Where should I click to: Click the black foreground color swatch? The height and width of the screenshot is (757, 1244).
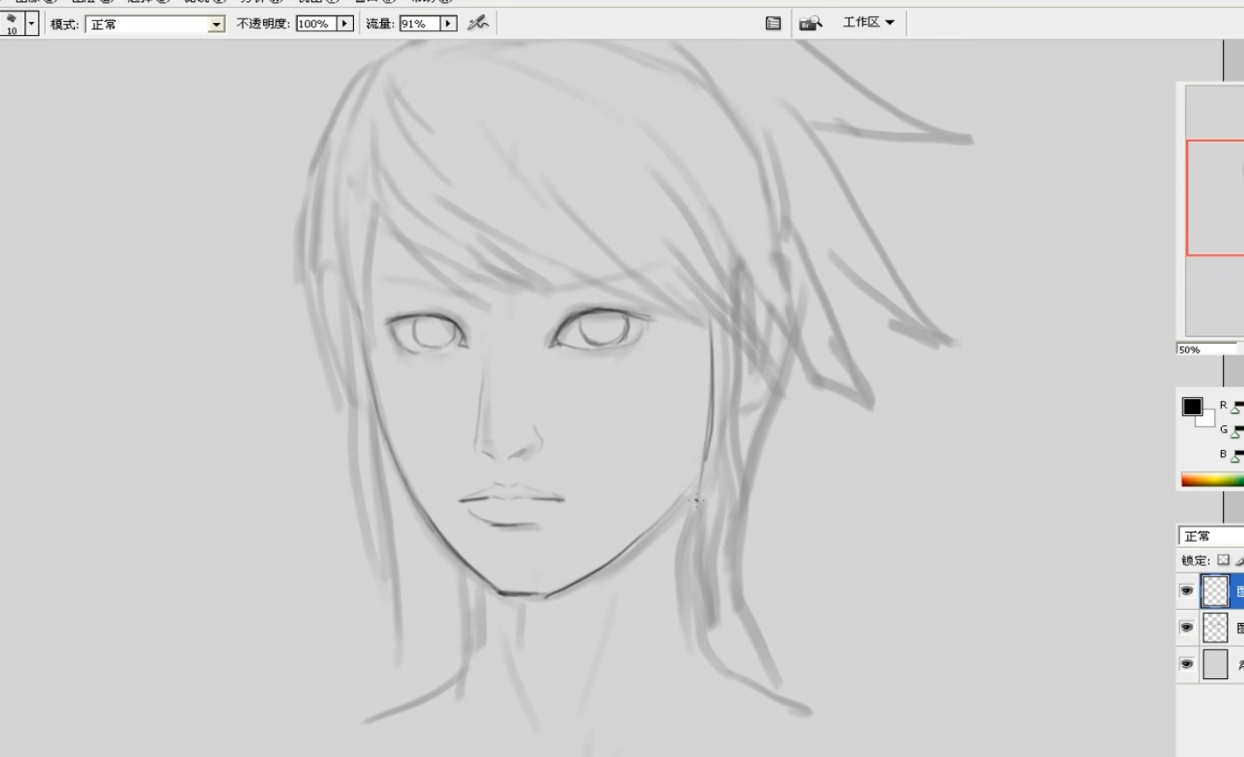point(1192,406)
